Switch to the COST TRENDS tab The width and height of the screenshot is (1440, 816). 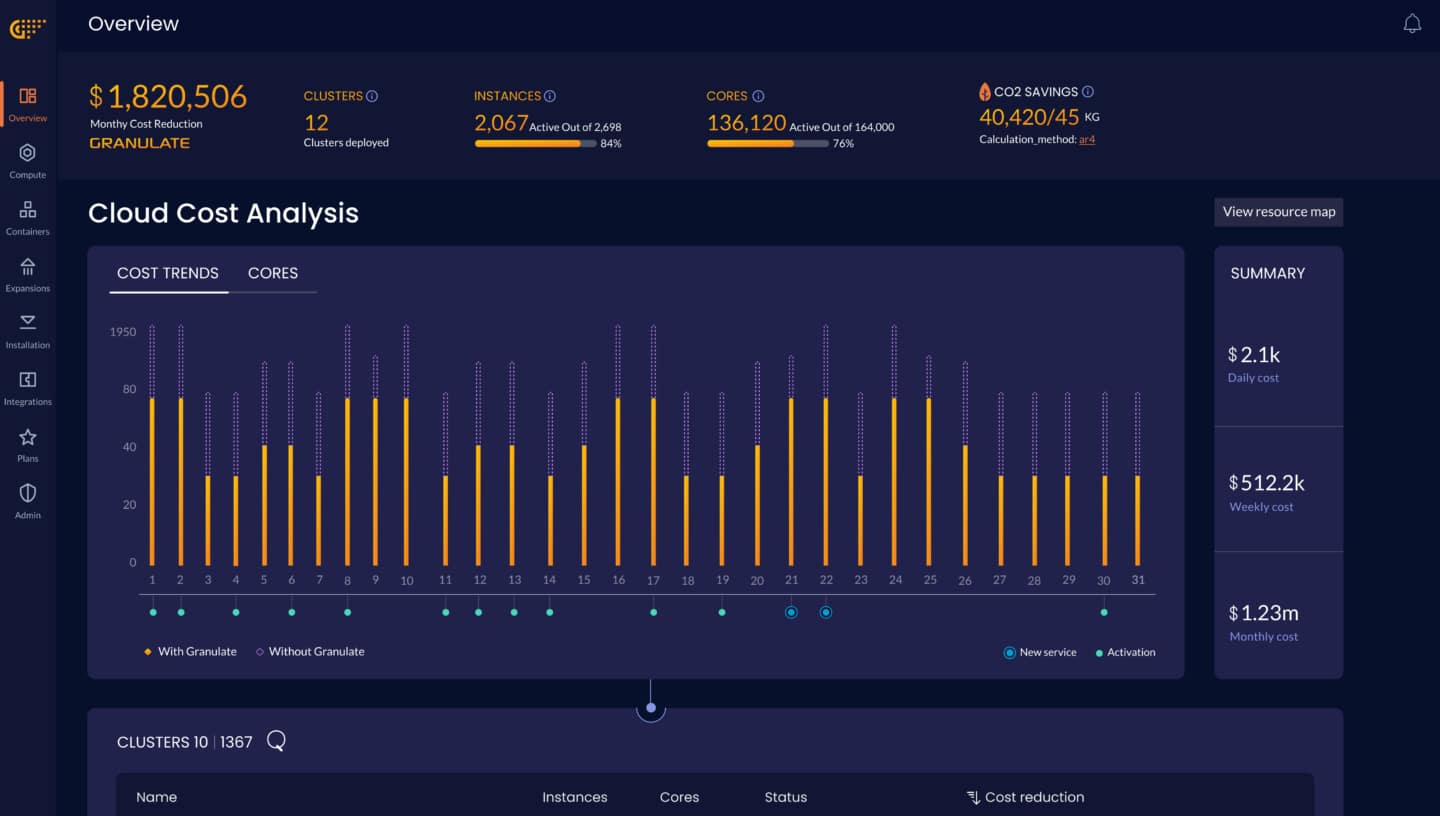click(x=168, y=273)
